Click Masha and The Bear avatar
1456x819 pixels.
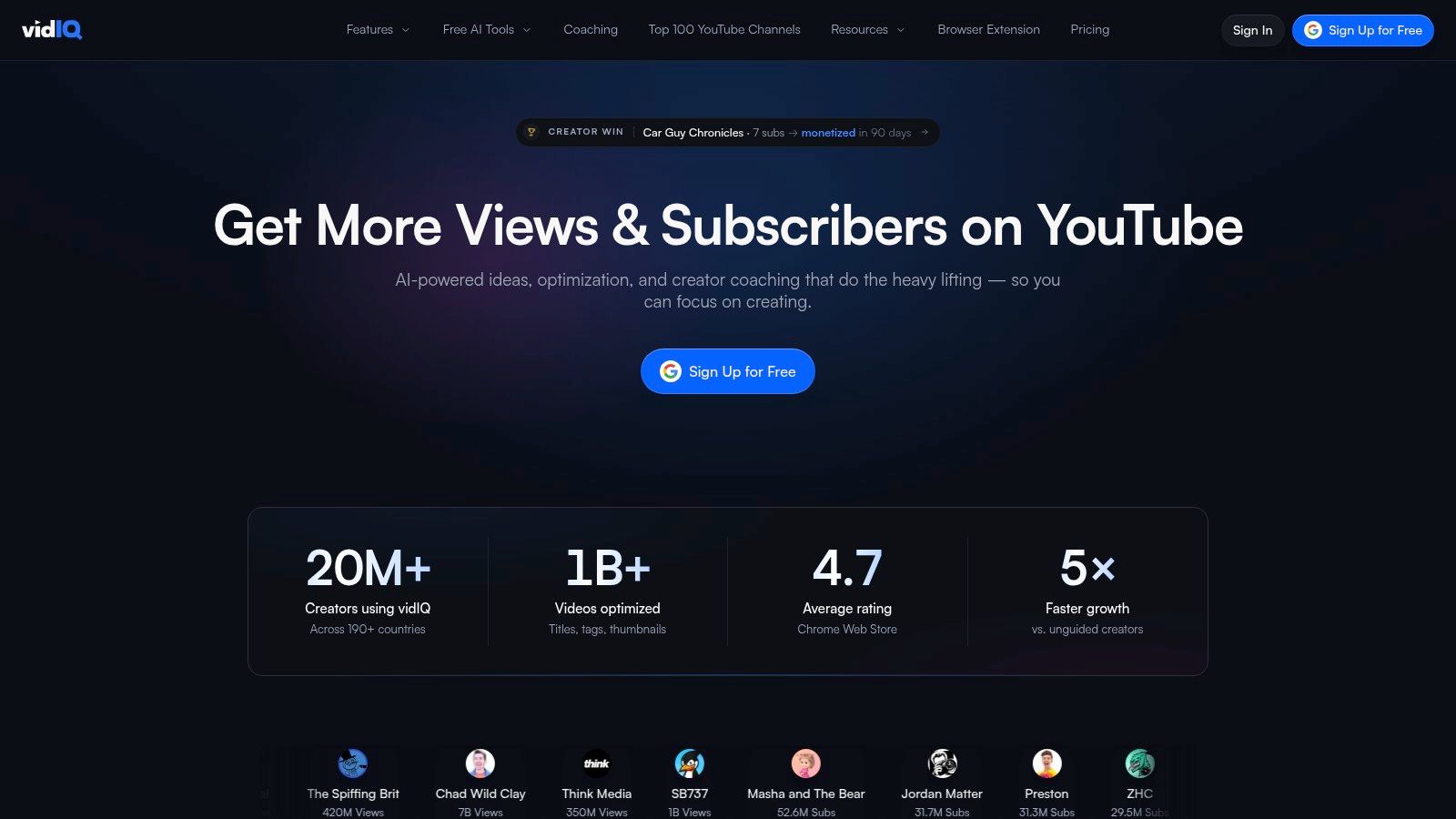tap(806, 763)
